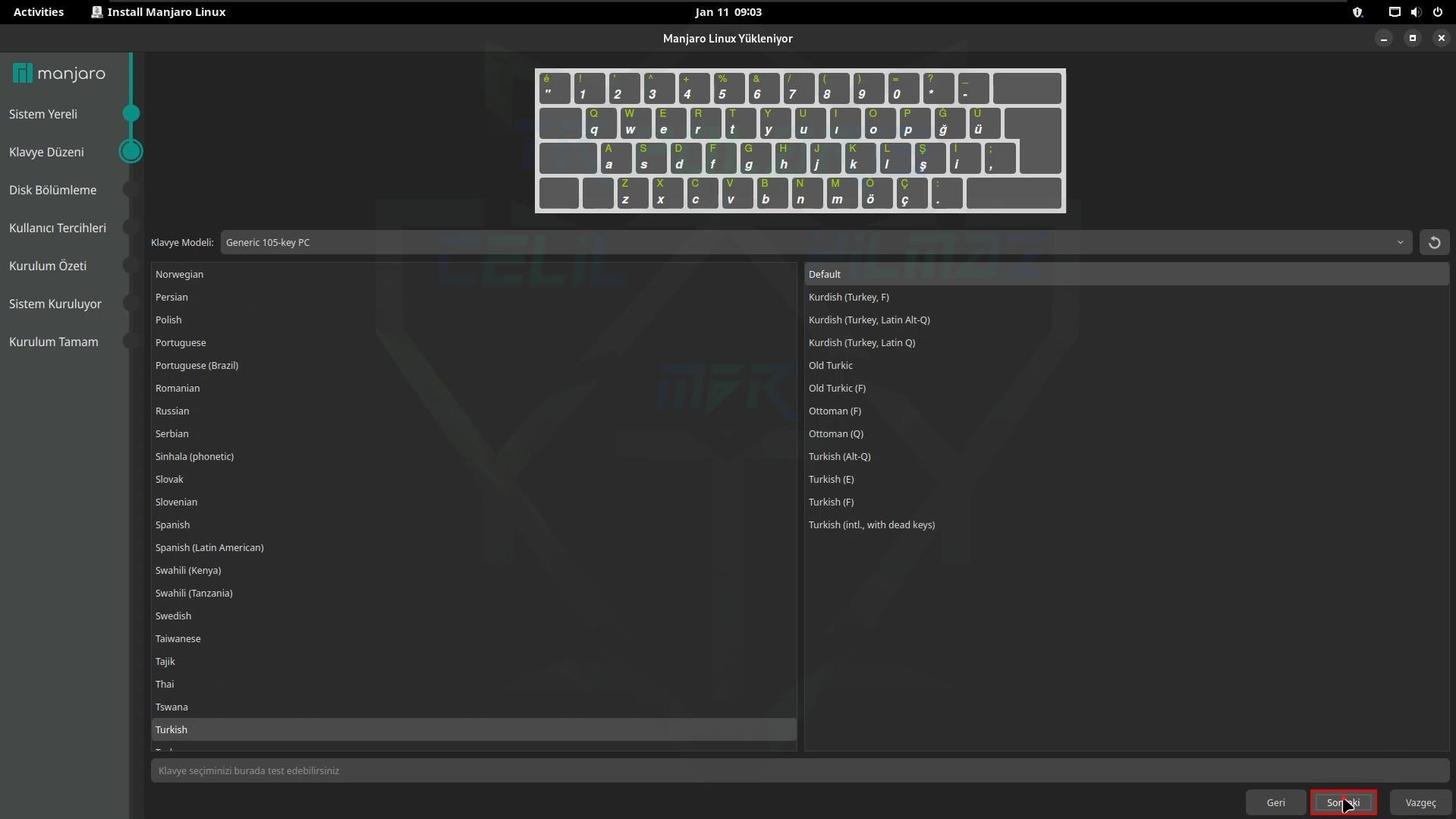Choose Swahili (Kenya) layout
Screen dimensions: 1456x819
(473, 570)
